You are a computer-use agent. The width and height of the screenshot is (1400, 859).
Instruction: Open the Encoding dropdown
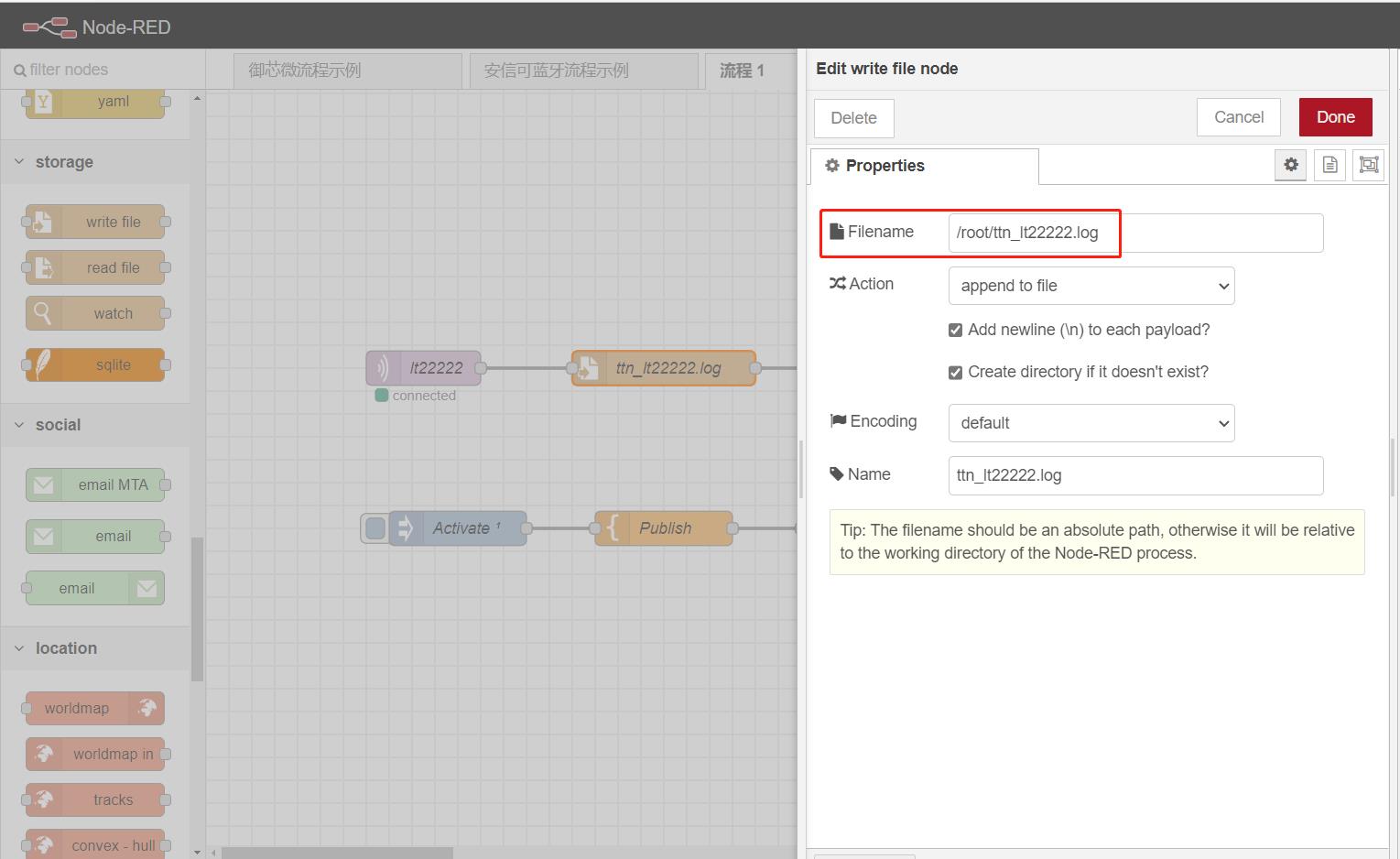point(1091,423)
